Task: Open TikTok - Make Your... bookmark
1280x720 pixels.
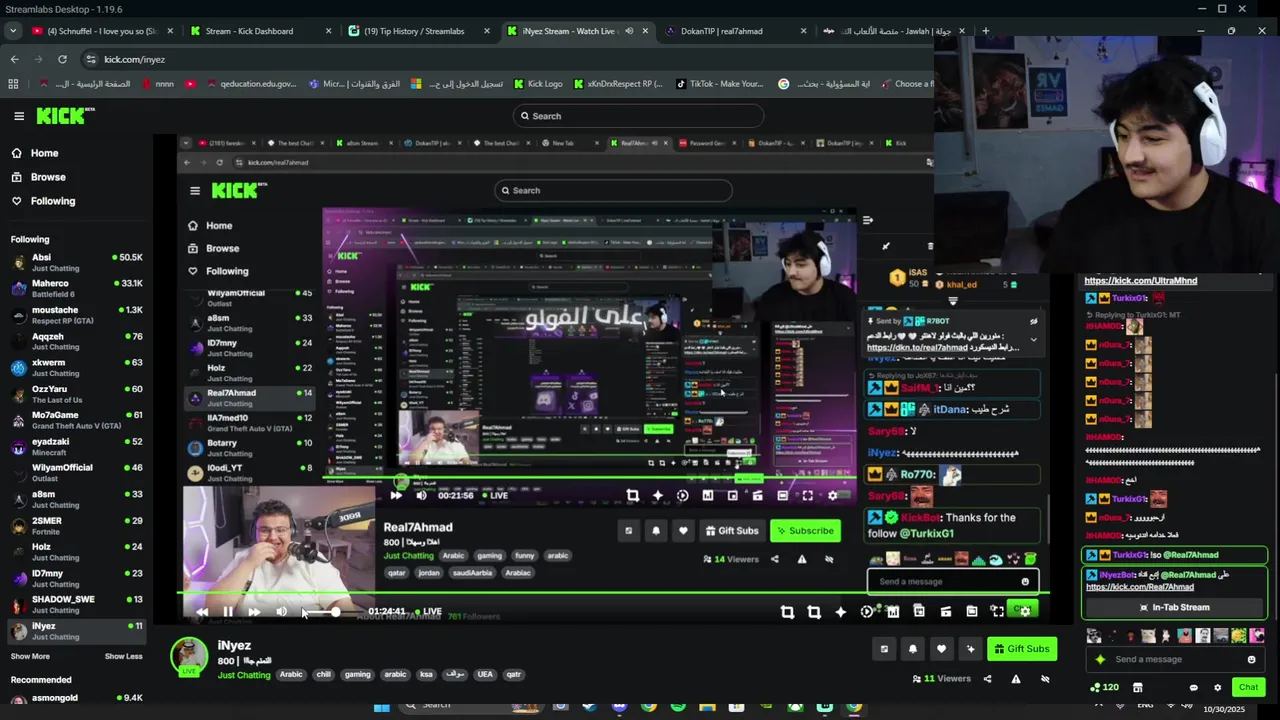Action: coord(719,84)
